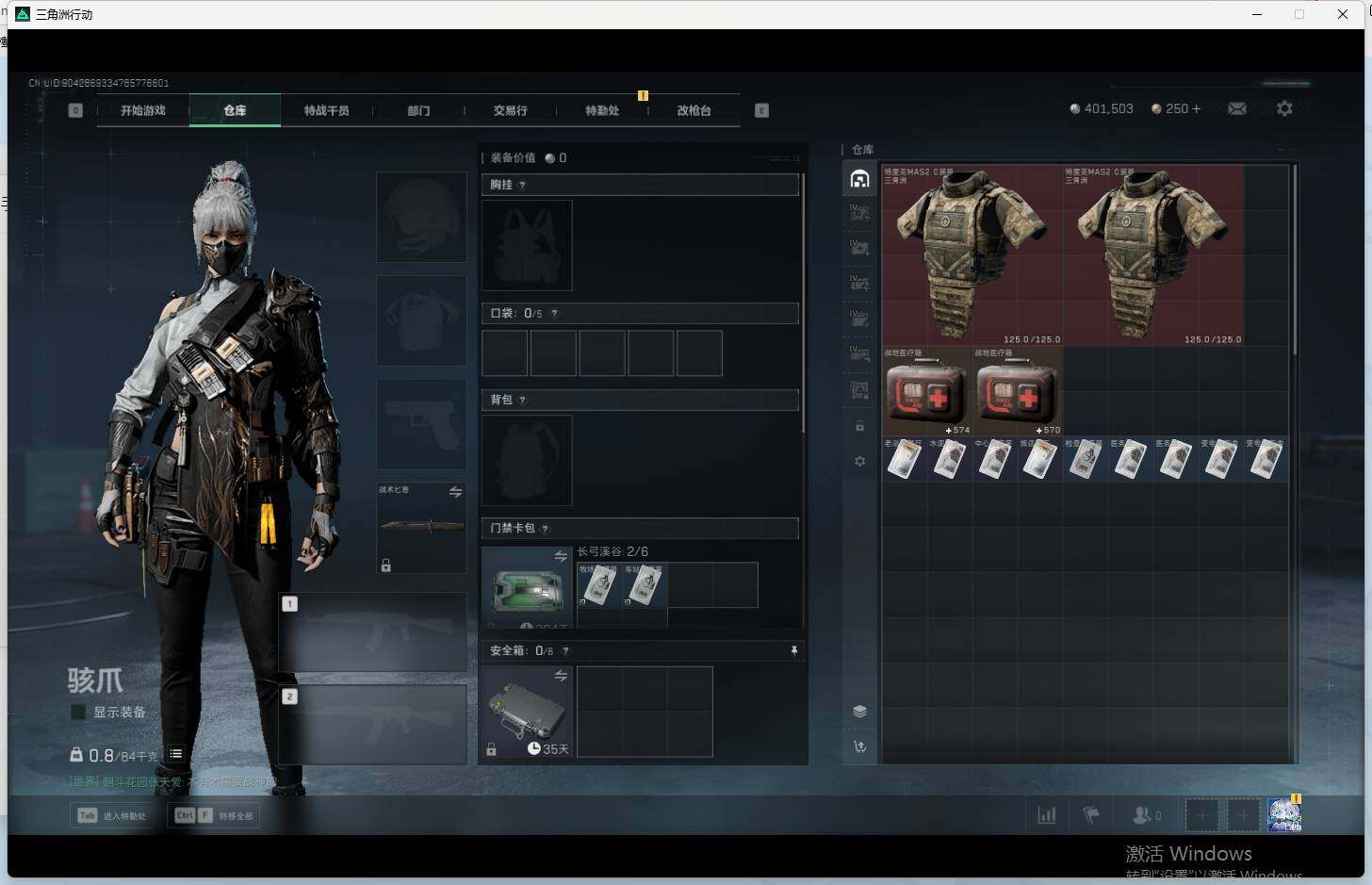Image resolution: width=1372 pixels, height=885 pixels.
Task: Select the safe box item showing 35天
Action: (527, 712)
